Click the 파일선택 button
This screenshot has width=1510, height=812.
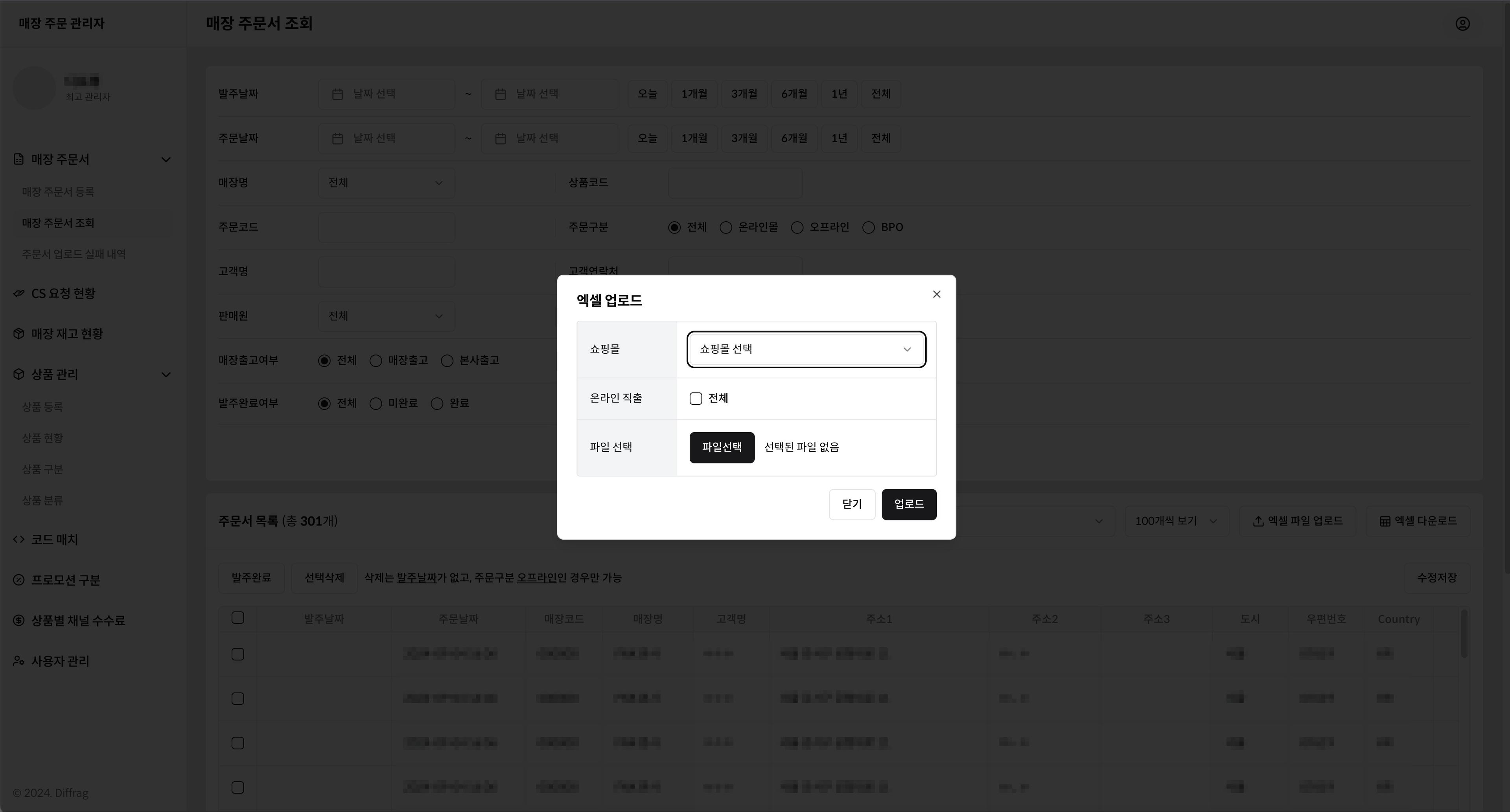coord(722,448)
